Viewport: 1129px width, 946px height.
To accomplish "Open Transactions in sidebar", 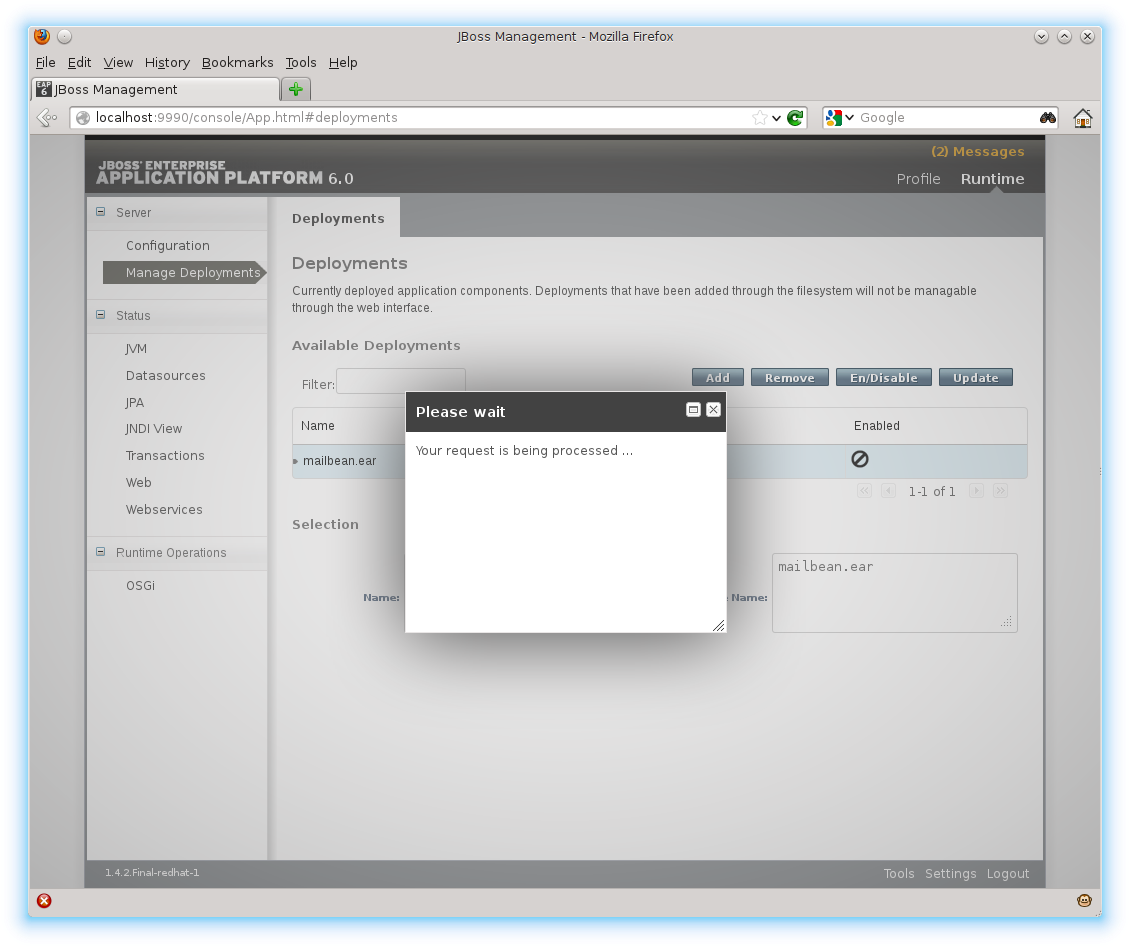I will click(165, 456).
